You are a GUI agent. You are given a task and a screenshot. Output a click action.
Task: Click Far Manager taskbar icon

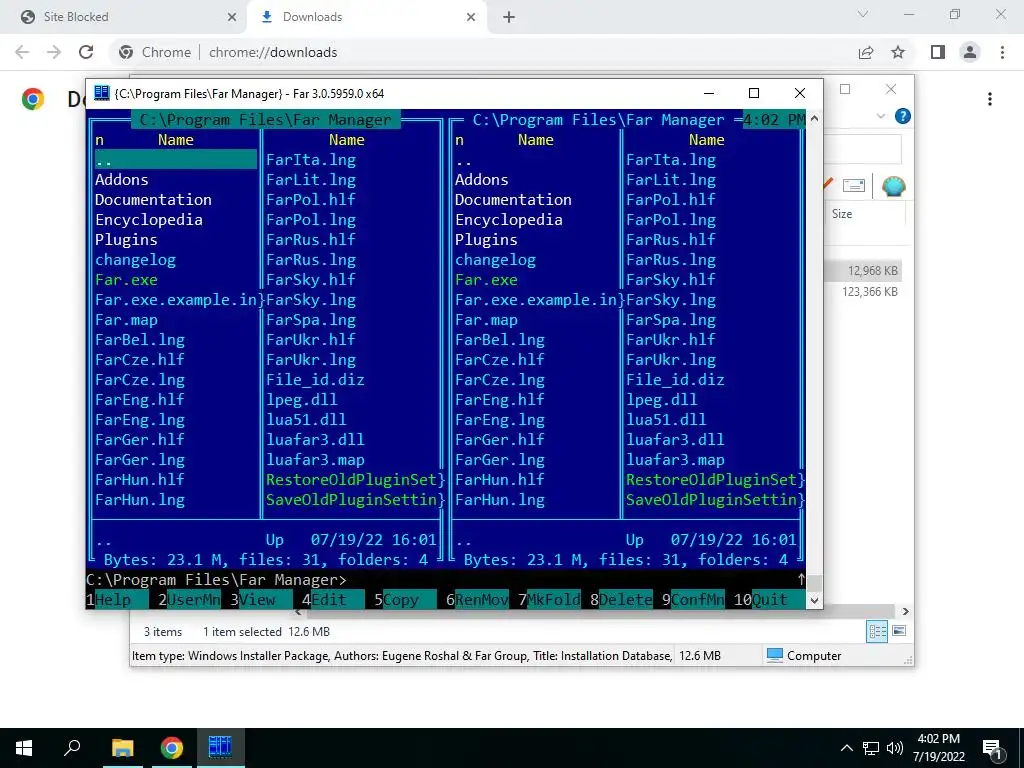tap(220, 748)
